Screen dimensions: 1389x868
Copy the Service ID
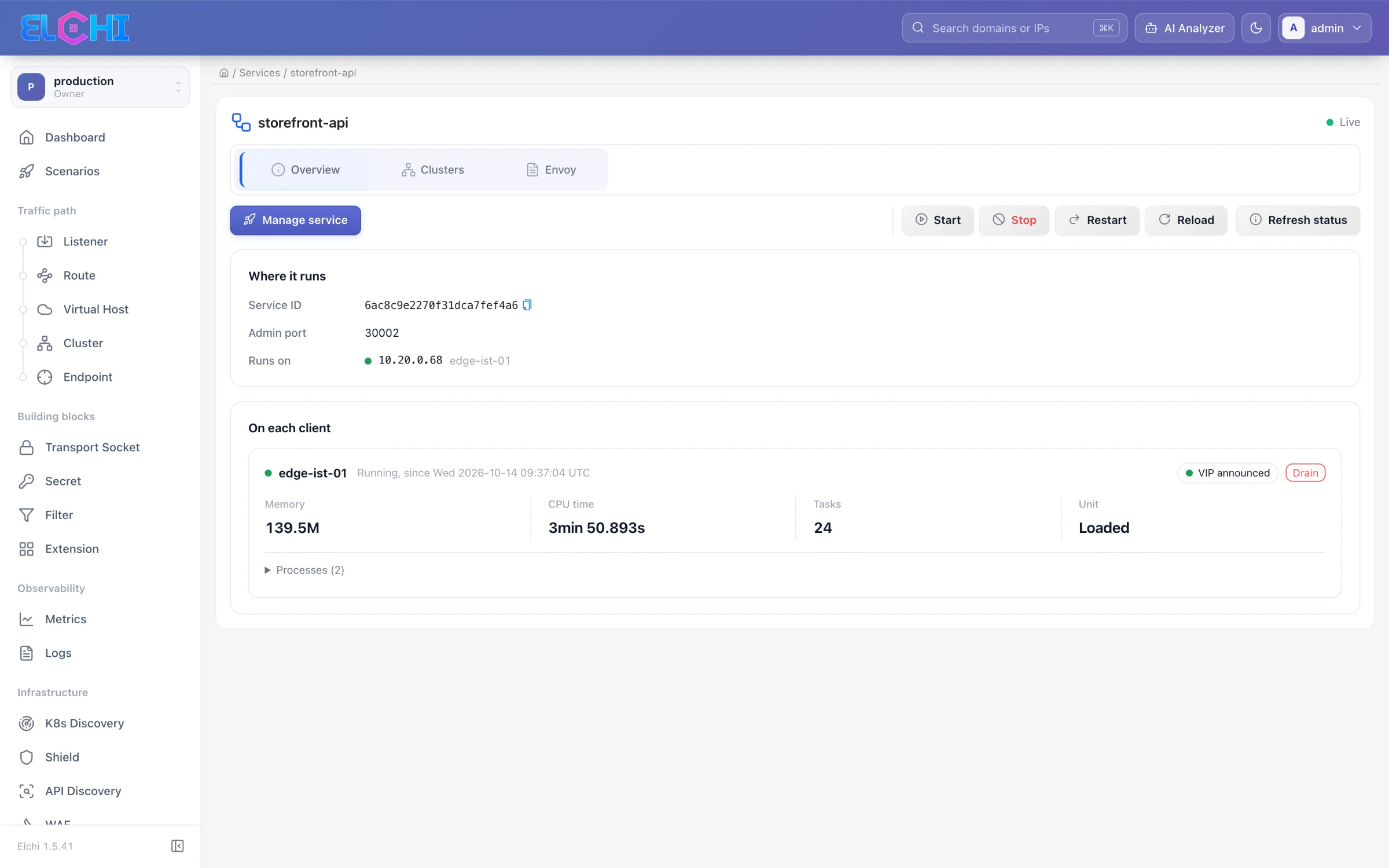527,305
